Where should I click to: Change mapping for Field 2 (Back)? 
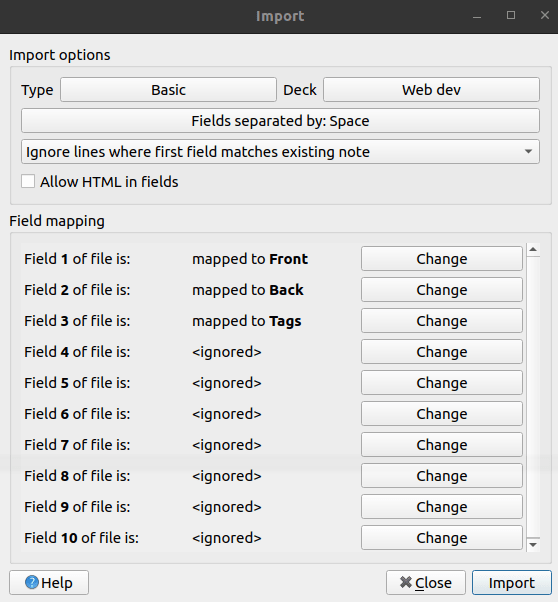pyautogui.click(x=442, y=290)
